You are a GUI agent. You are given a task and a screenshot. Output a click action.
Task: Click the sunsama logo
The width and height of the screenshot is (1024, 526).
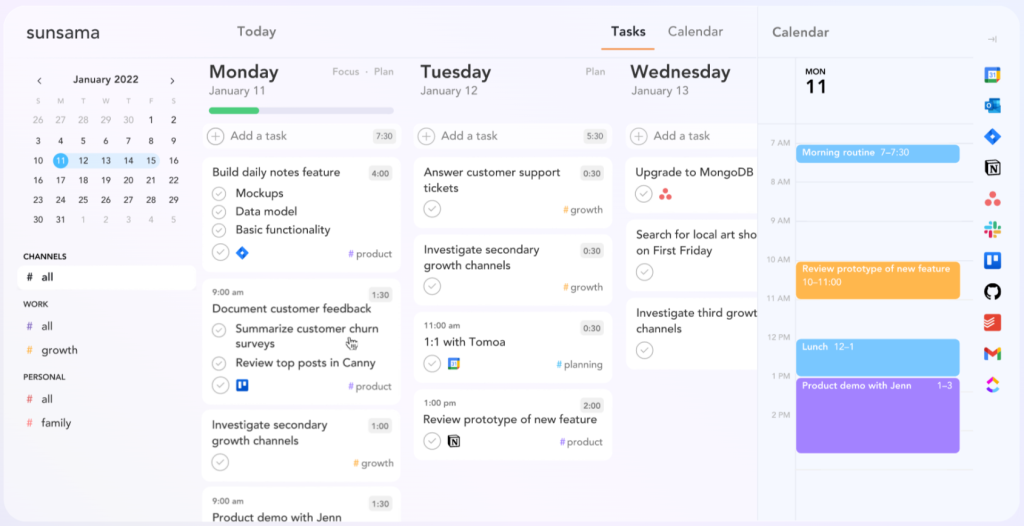63,33
